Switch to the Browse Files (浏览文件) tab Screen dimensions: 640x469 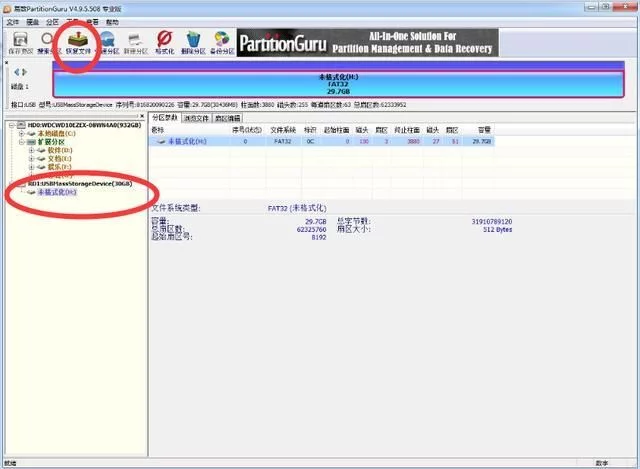coord(196,118)
